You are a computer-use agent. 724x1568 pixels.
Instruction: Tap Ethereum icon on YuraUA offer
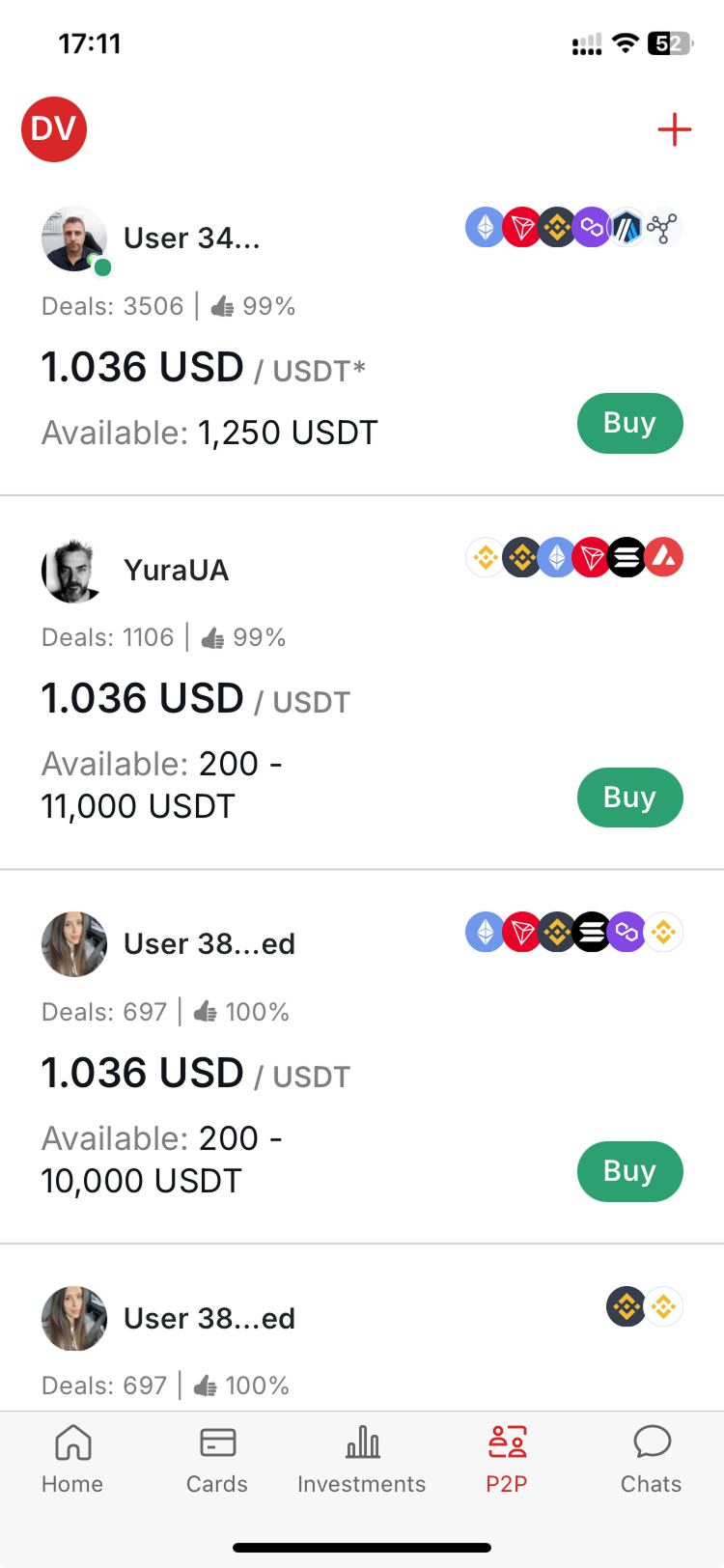557,557
